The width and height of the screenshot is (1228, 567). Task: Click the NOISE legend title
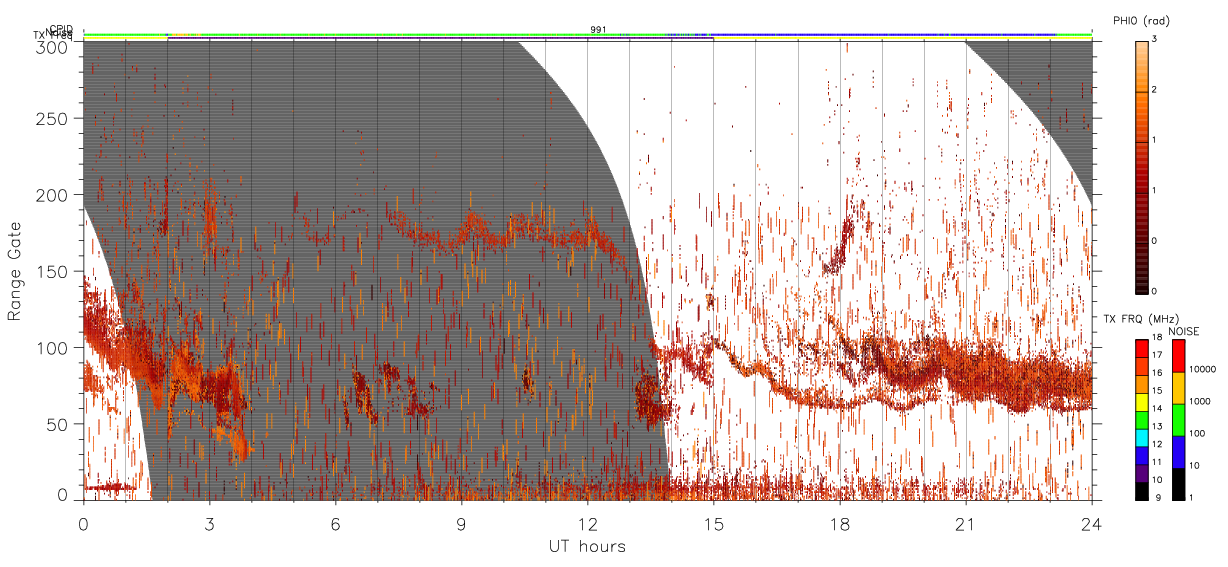[1184, 331]
